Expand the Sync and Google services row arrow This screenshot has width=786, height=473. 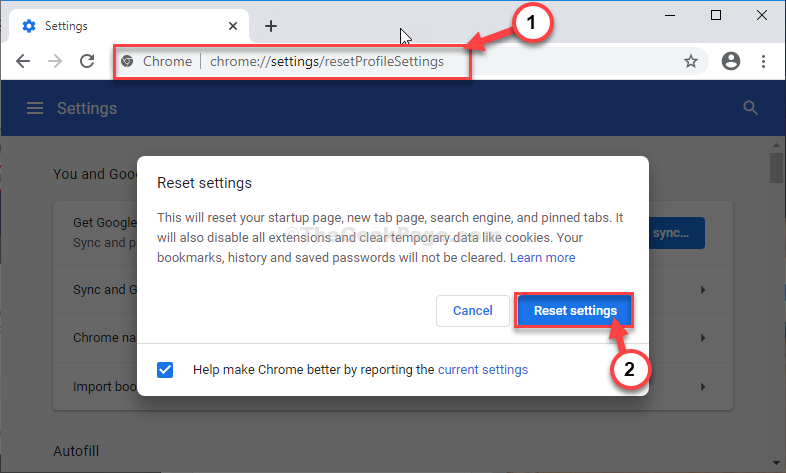(703, 290)
